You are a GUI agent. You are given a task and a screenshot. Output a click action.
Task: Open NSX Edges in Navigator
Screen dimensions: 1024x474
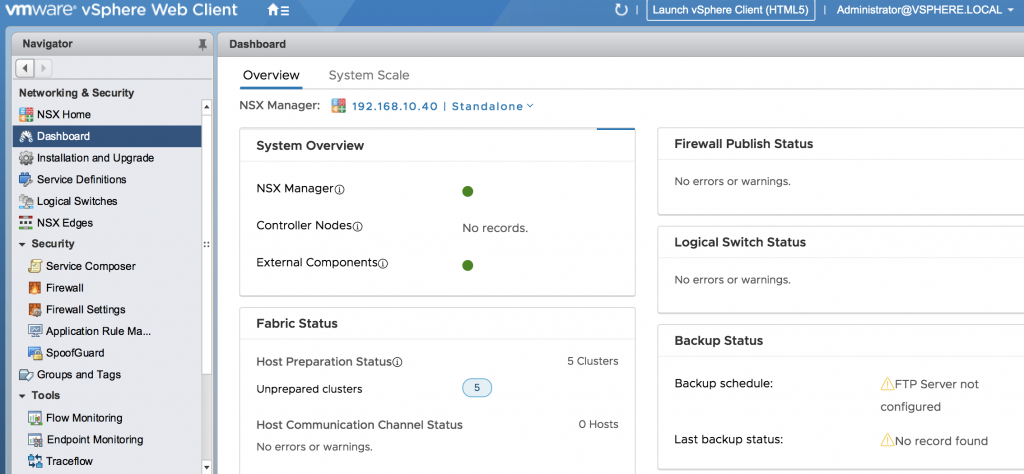point(65,223)
